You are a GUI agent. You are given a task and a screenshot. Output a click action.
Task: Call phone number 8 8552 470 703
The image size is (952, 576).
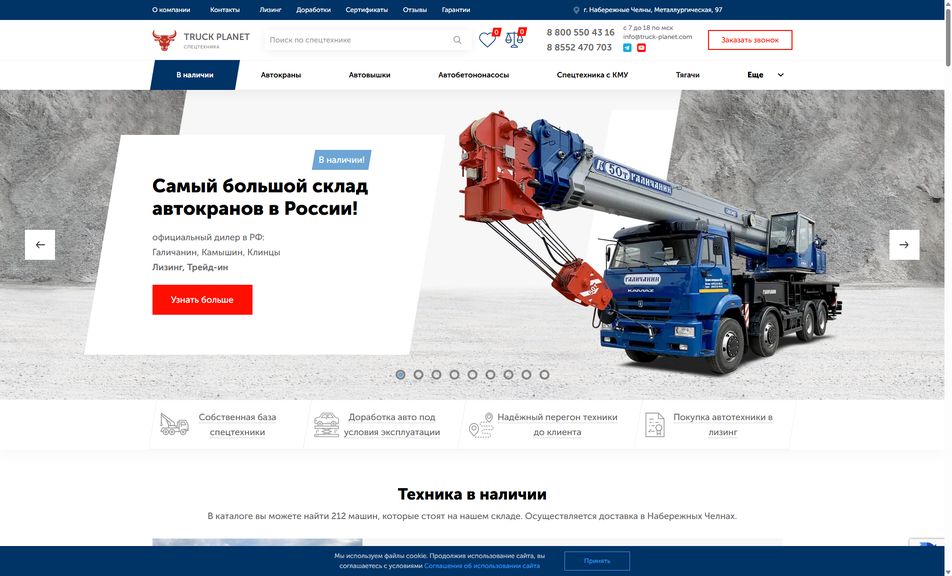pos(579,47)
